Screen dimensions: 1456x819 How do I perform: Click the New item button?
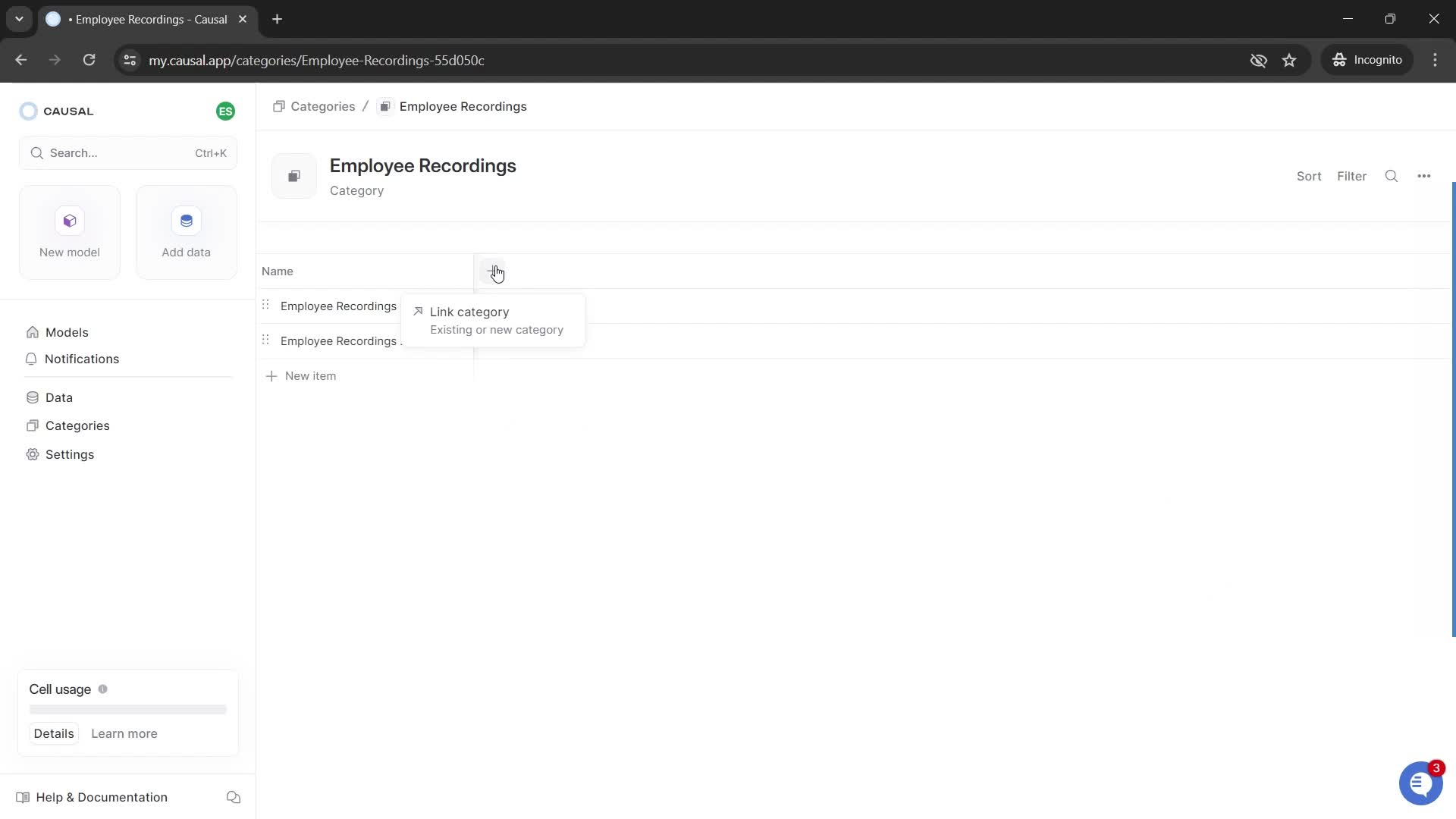pyautogui.click(x=301, y=375)
